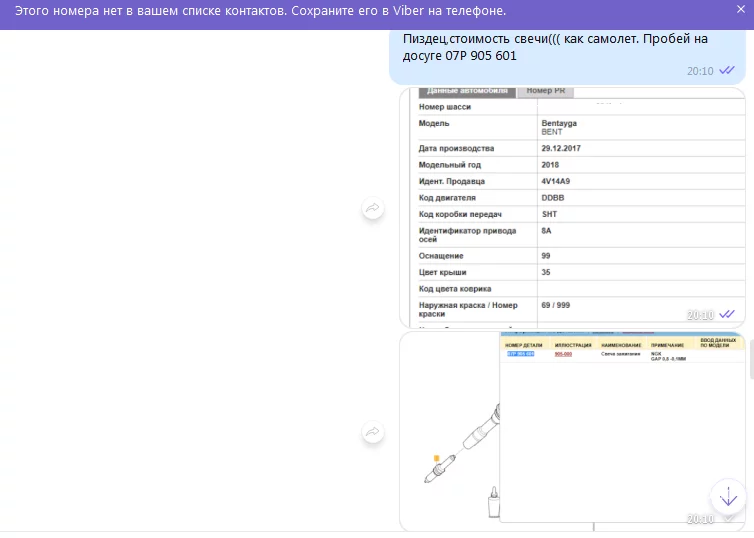Click the NGK note cell in parts table
Image resolution: width=754 pixels, height=538 pixels.
pyautogui.click(x=668, y=356)
